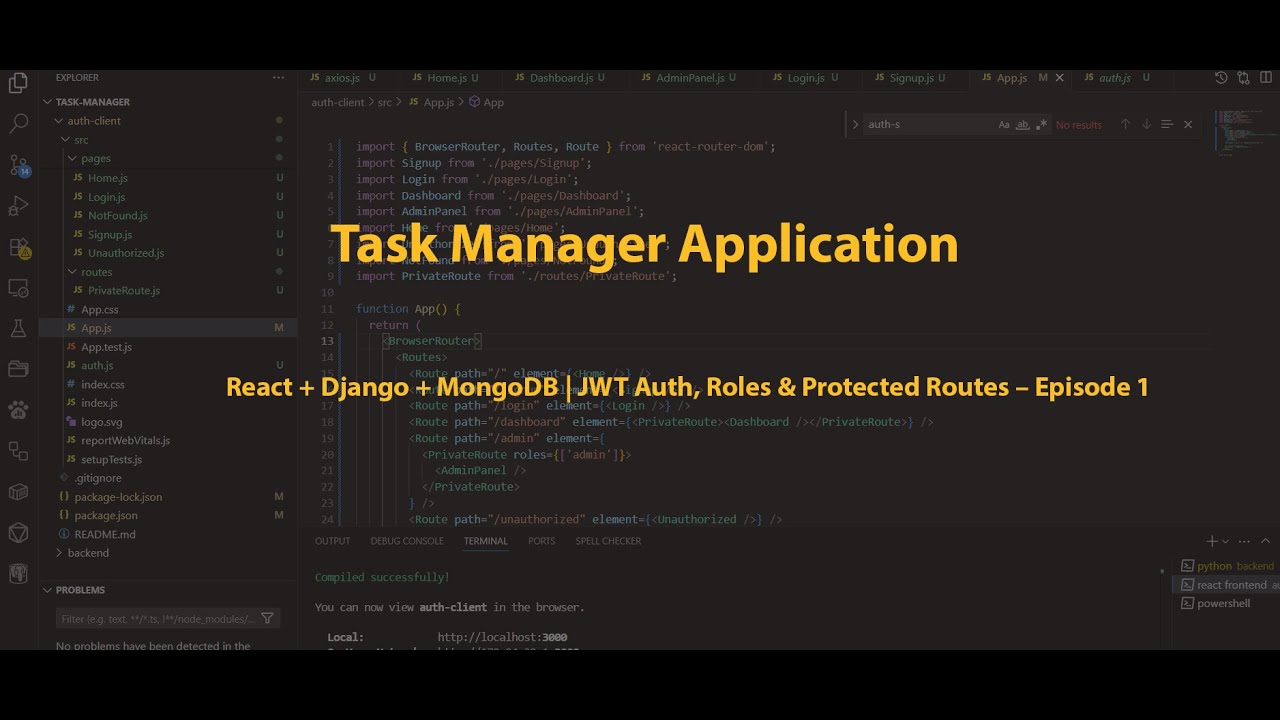Open reportWebVitals.js in the explorer
The image size is (1280, 720).
click(x=125, y=441)
